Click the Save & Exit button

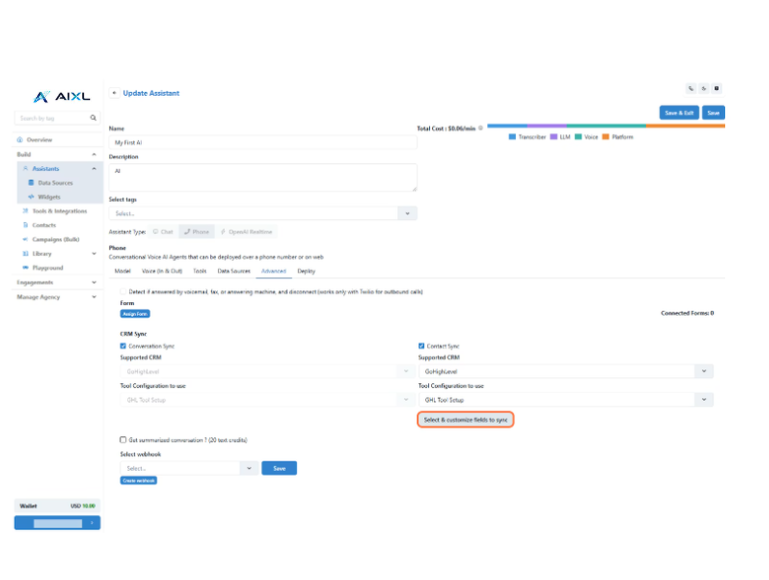pyautogui.click(x=678, y=113)
